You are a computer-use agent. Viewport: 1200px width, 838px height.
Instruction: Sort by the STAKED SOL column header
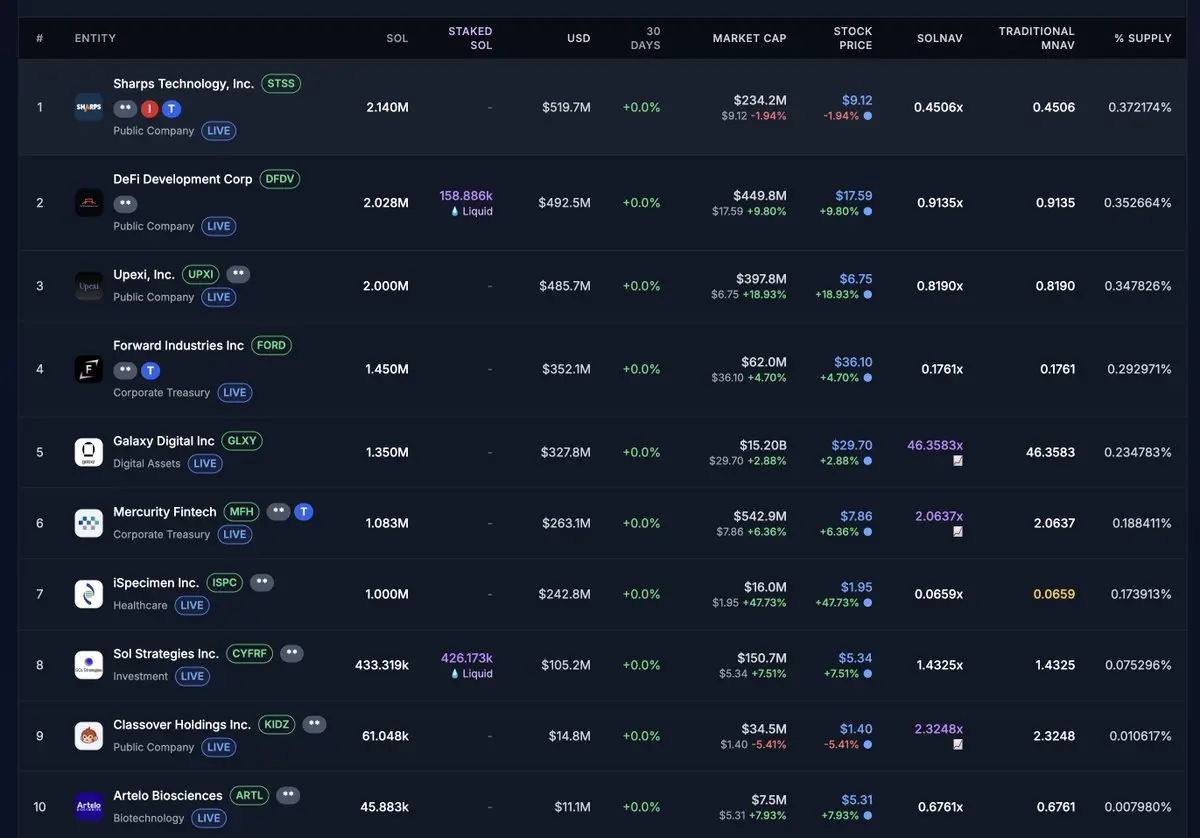(470, 38)
